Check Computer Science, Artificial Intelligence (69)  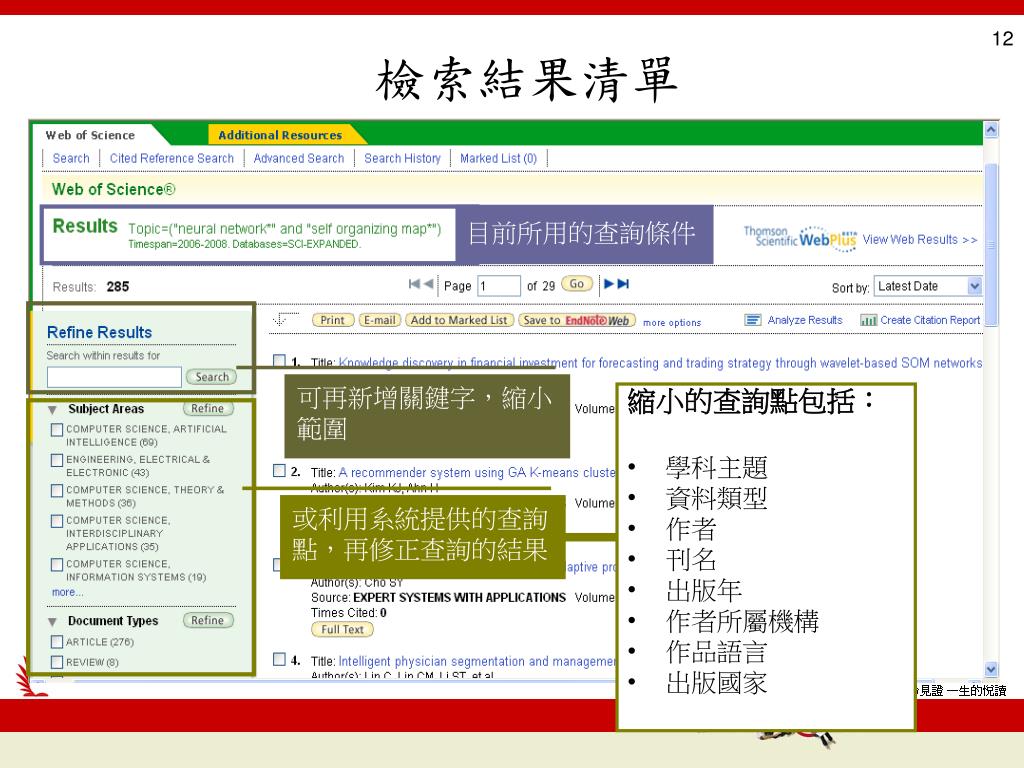tap(57, 430)
